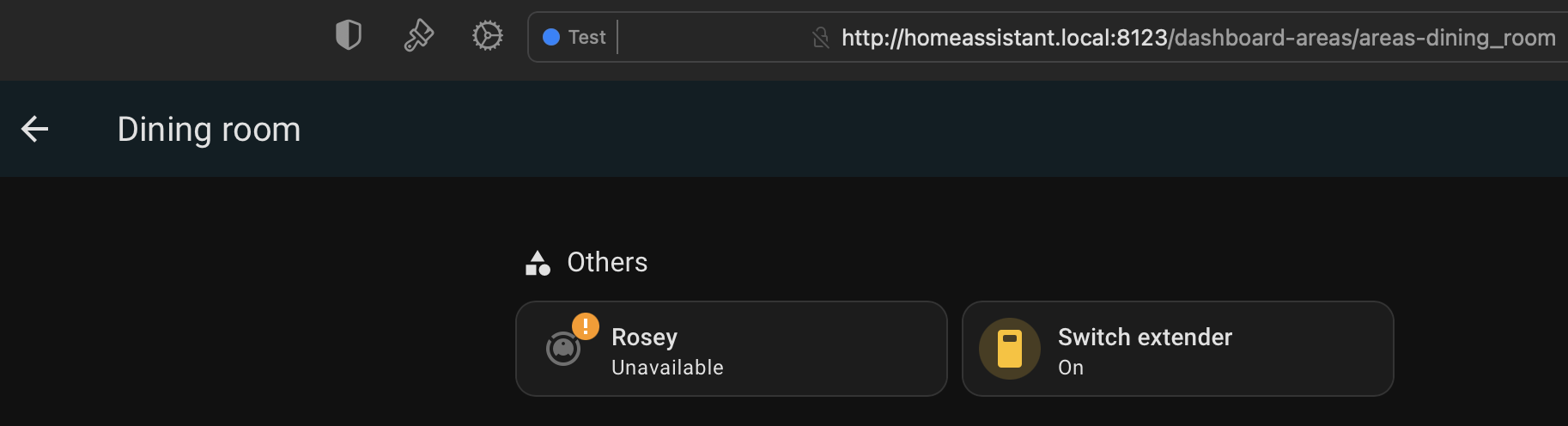Click the orange warning badge on Rosey
Screen dimensions: 1568x426
[586, 326]
